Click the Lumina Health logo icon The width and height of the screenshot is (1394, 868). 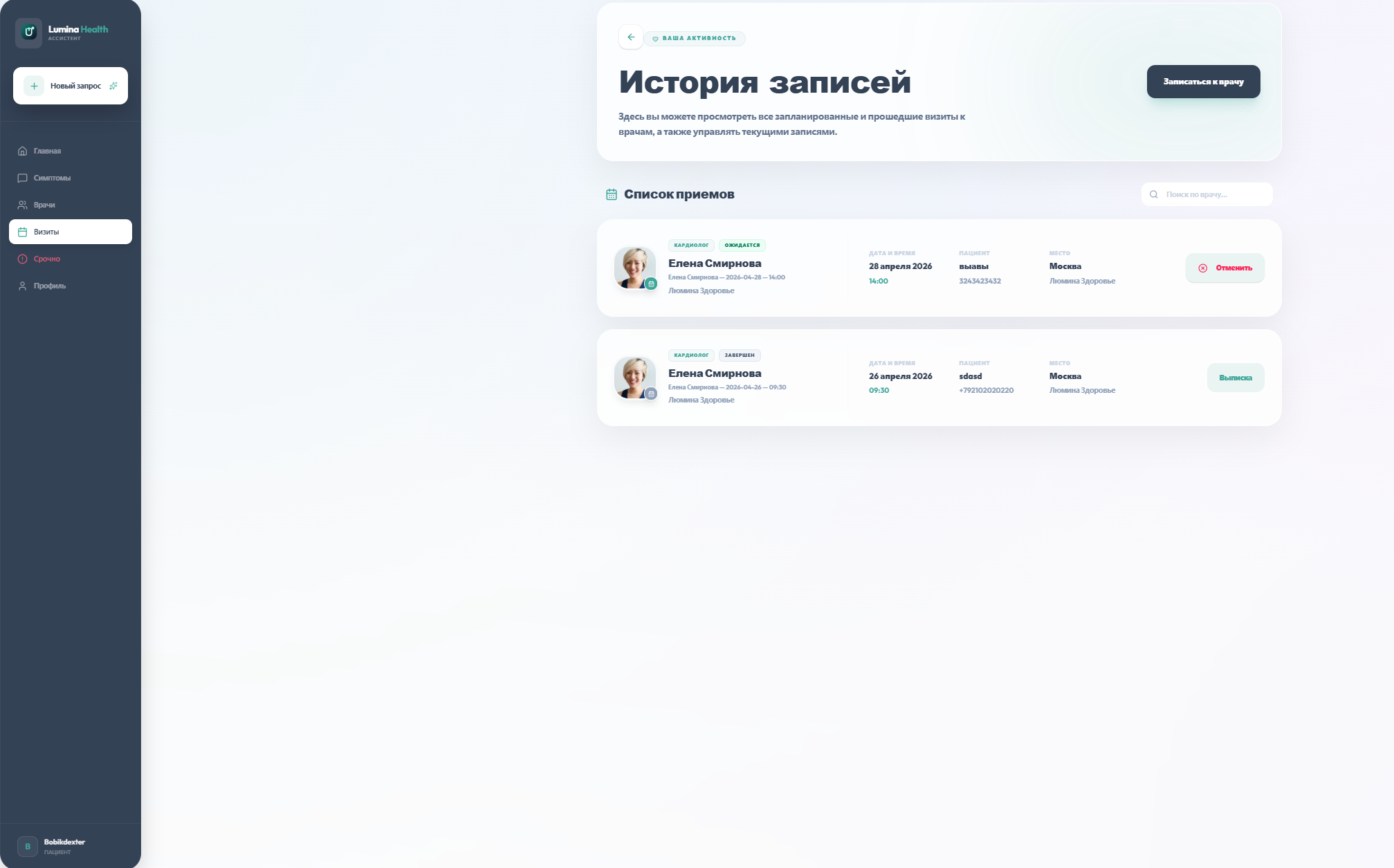coord(28,33)
